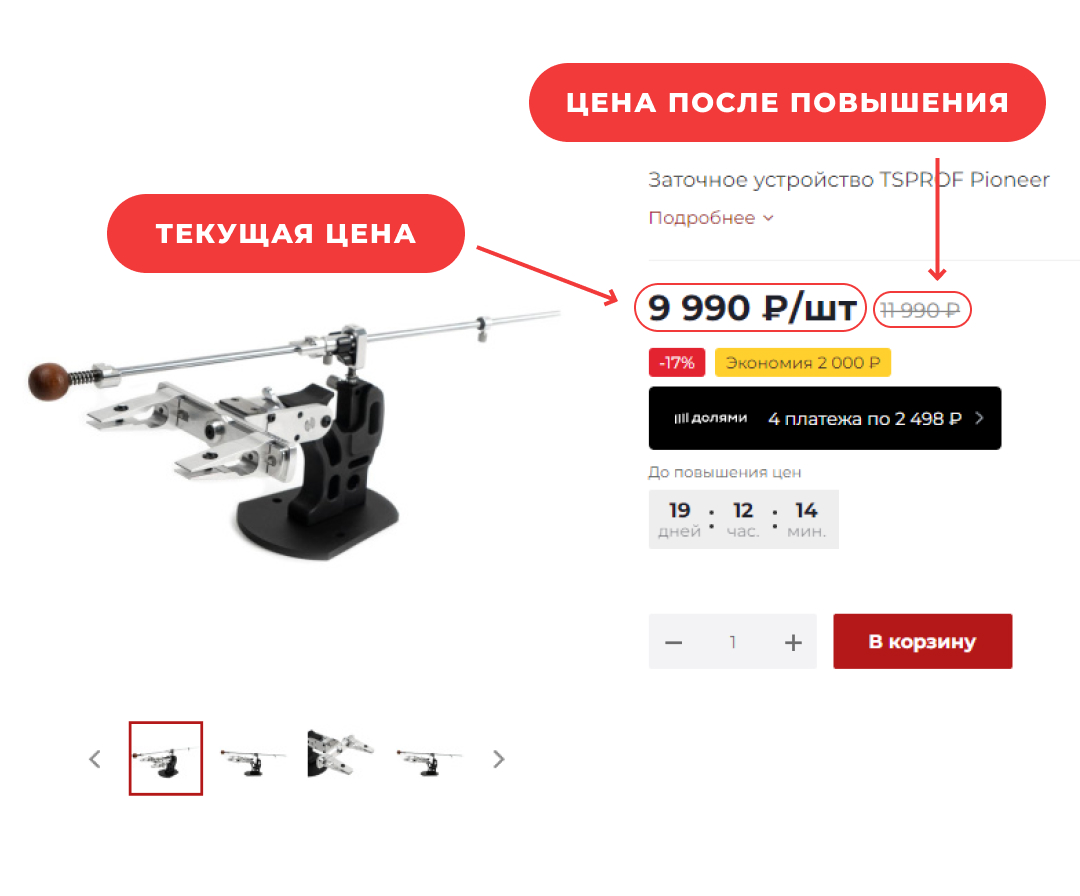Viewport: 1080px width, 896px height.
Task: Add item with В корзину button
Action: click(x=922, y=641)
